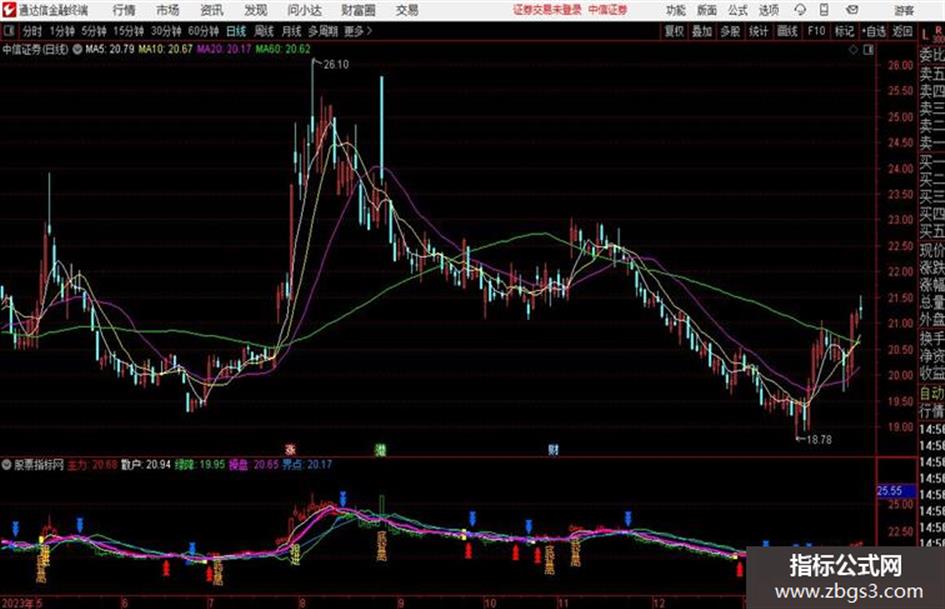Click the 多股 multi-stock button

tap(730, 31)
